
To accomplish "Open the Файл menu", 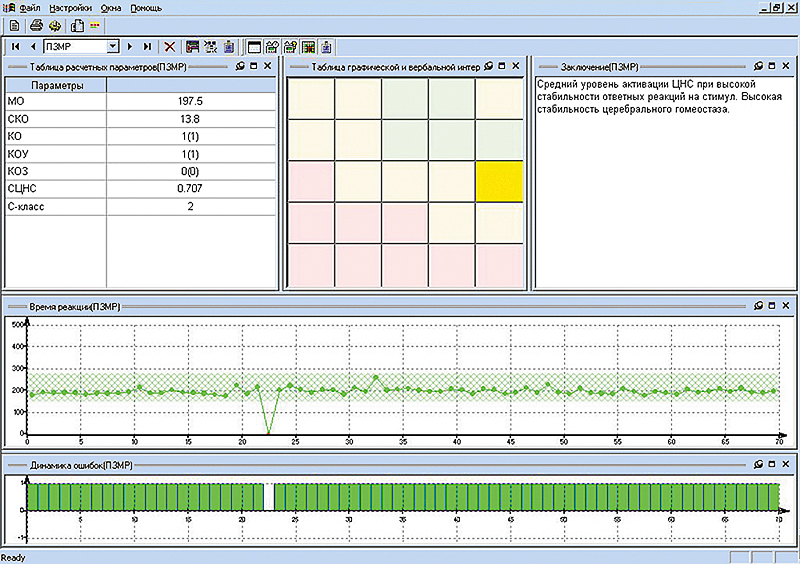I will point(30,7).
